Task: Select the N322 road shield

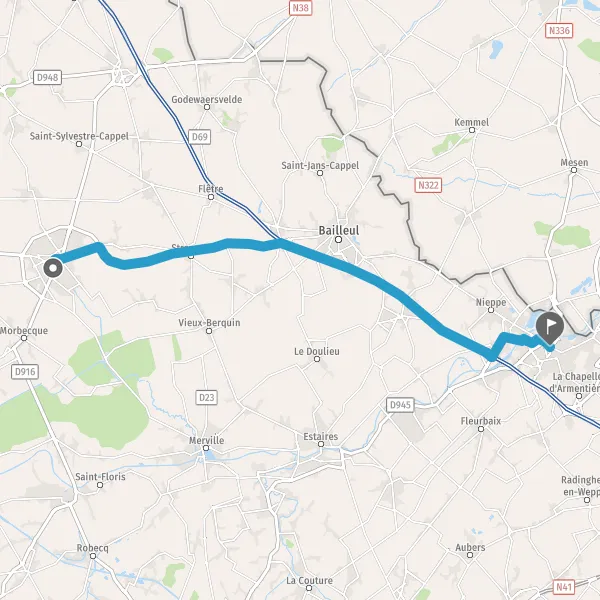Action: click(428, 186)
